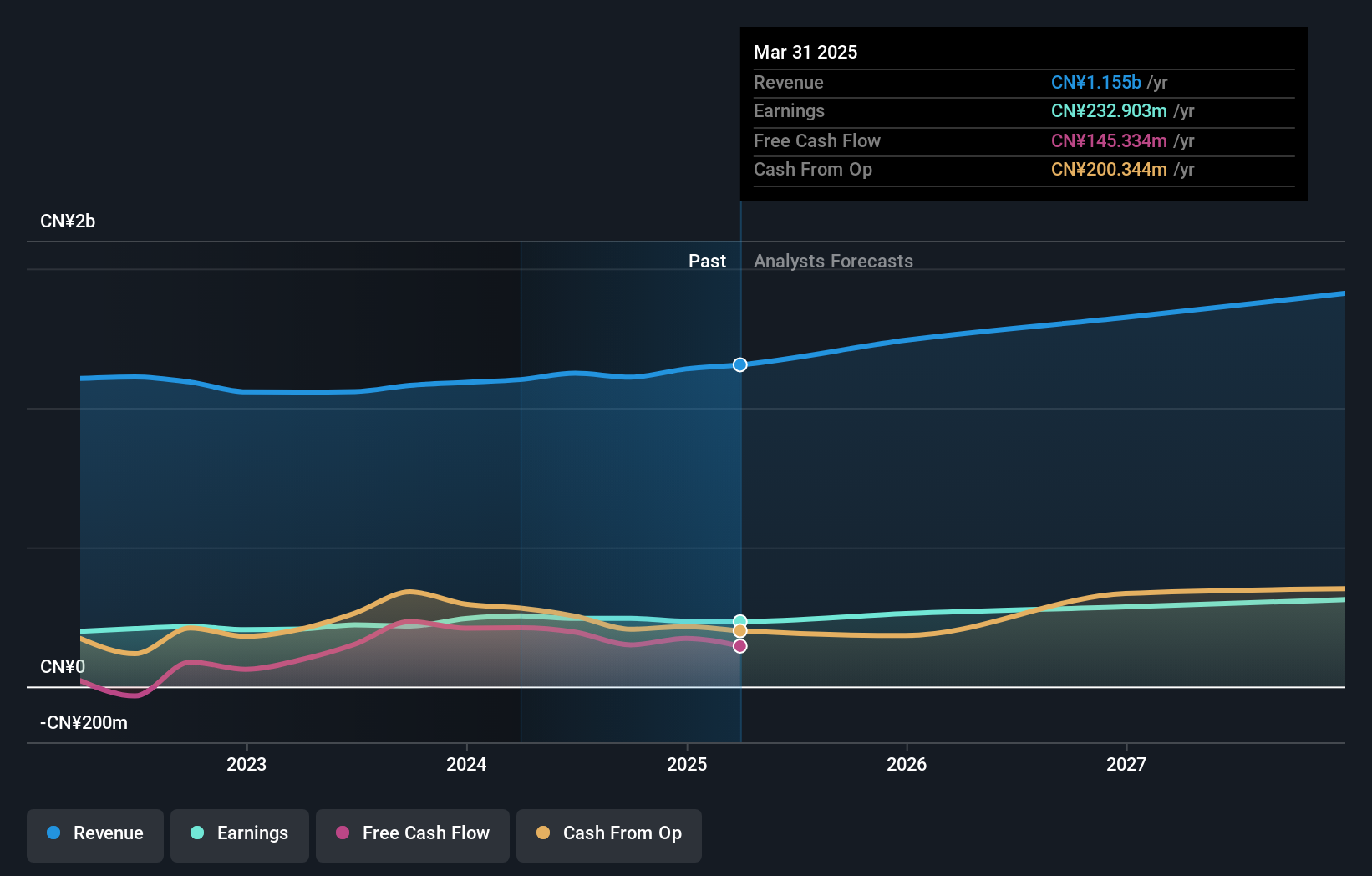1372x876 pixels.
Task: Click the 2025 axis label
Action: [687, 764]
